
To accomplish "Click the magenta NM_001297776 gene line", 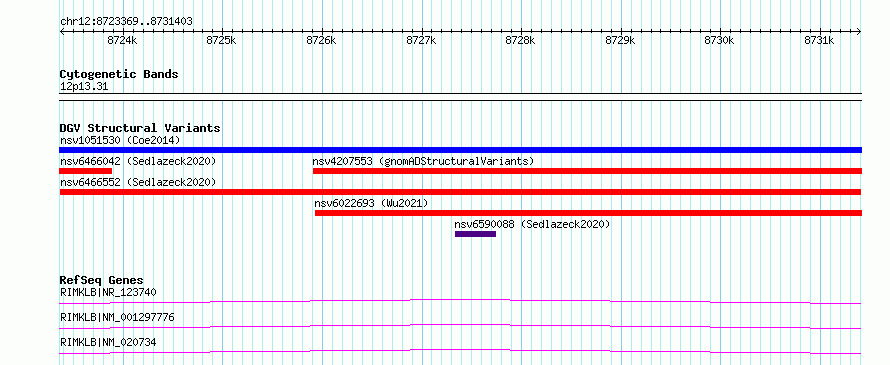I will 461,326.
